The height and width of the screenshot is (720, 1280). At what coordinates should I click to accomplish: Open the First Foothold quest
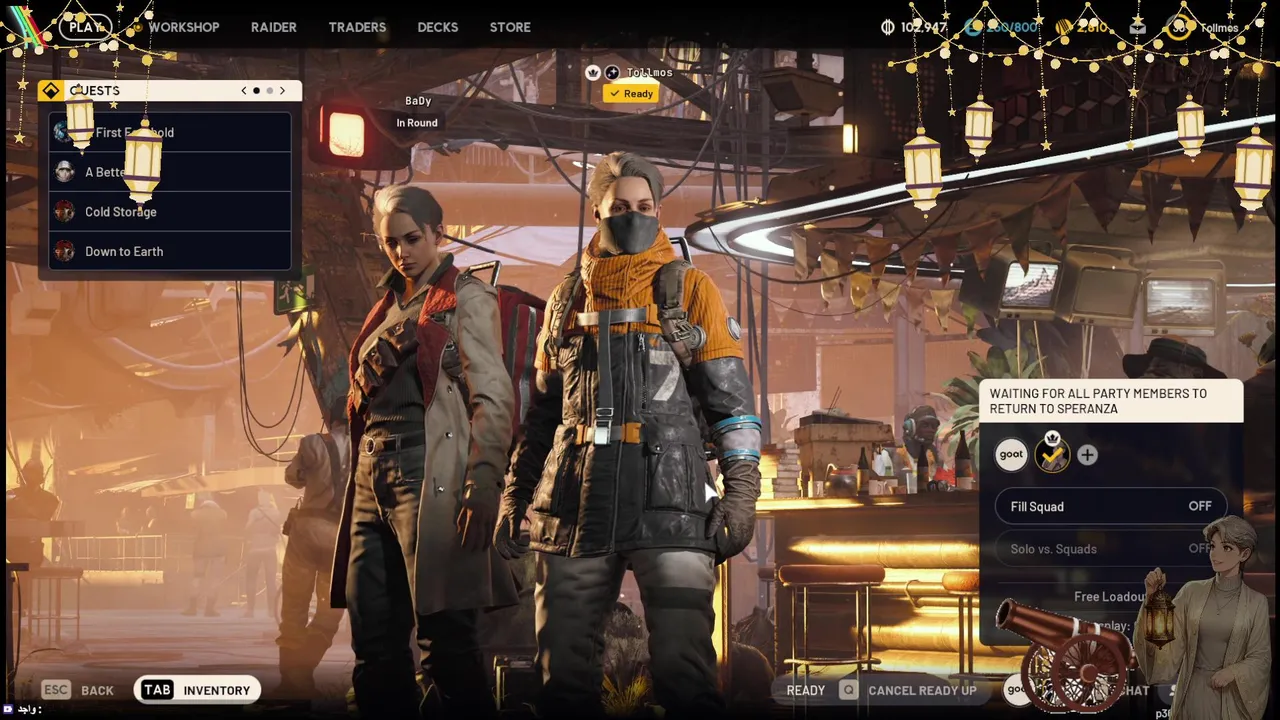click(x=170, y=132)
